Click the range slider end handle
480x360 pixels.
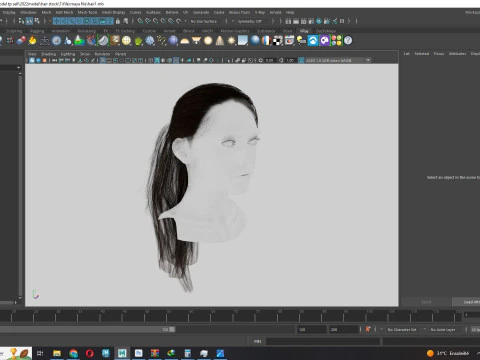(x=172, y=329)
